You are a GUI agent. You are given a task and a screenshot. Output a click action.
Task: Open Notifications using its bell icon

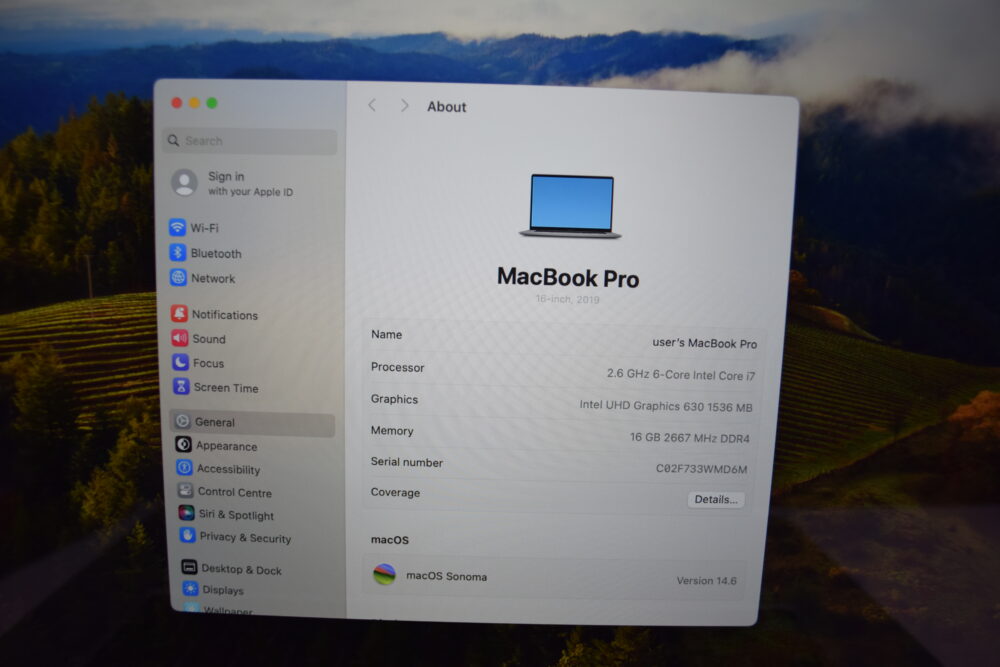(x=180, y=313)
